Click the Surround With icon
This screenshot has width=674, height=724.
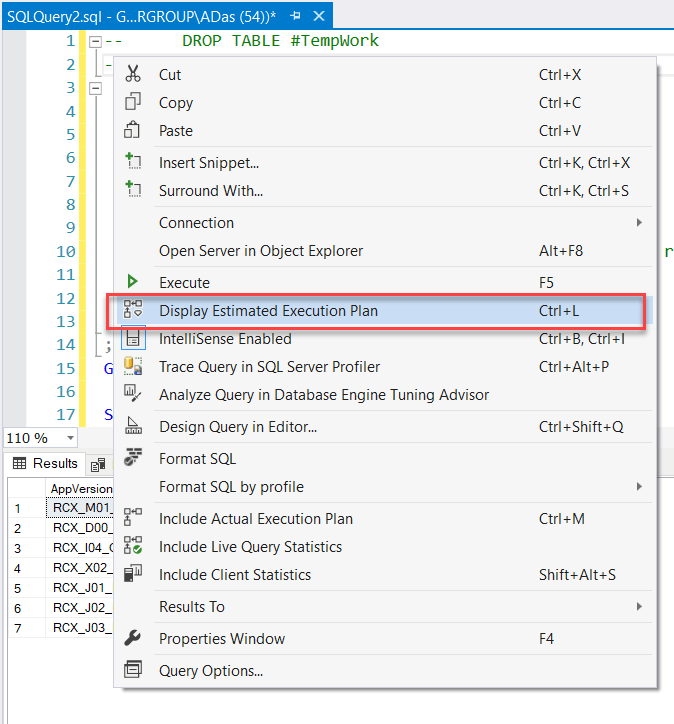(x=133, y=189)
